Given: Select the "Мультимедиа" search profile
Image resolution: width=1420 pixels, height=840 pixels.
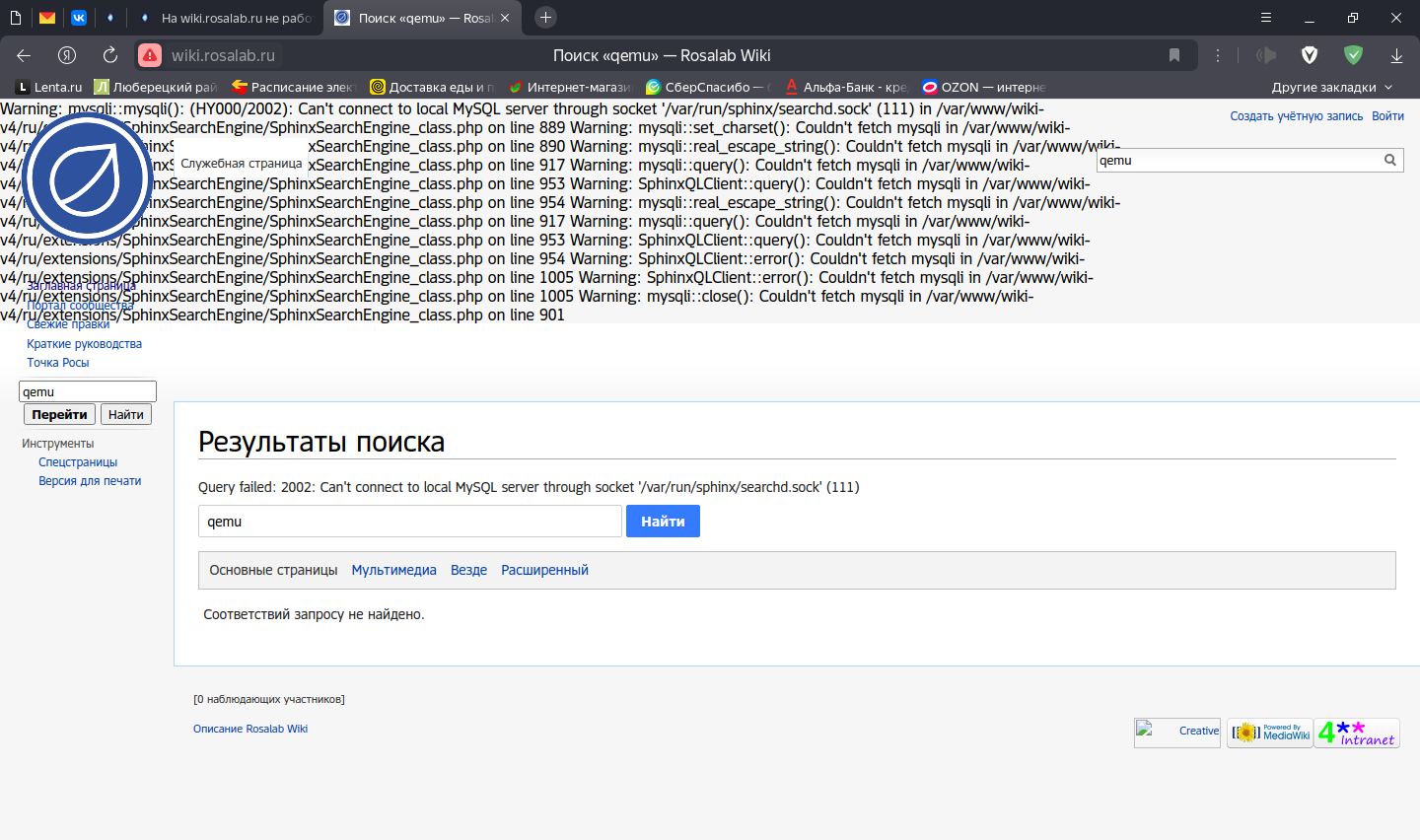Looking at the screenshot, I should click(393, 570).
